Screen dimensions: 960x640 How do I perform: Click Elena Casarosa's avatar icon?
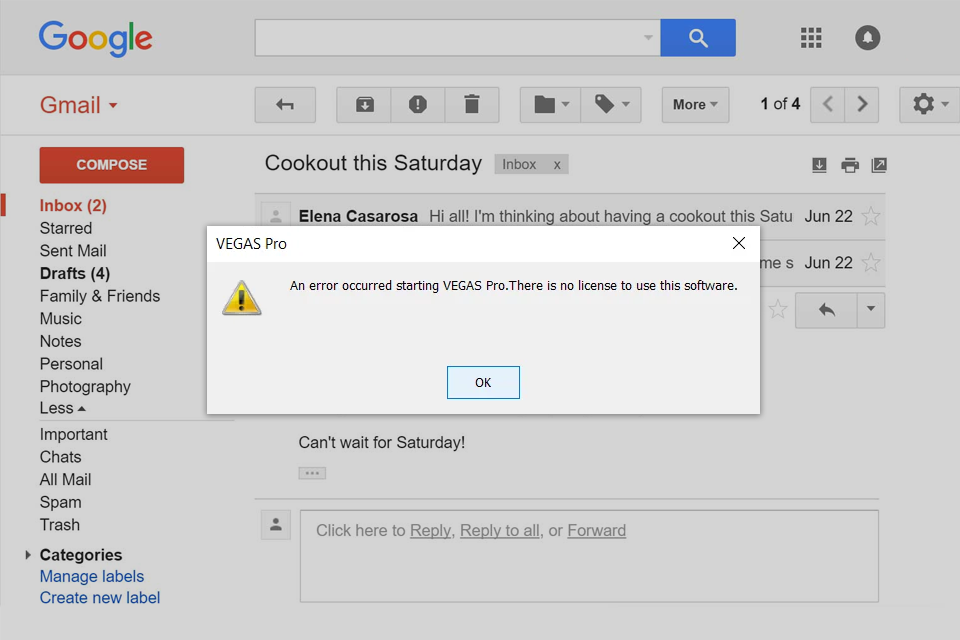click(276, 216)
